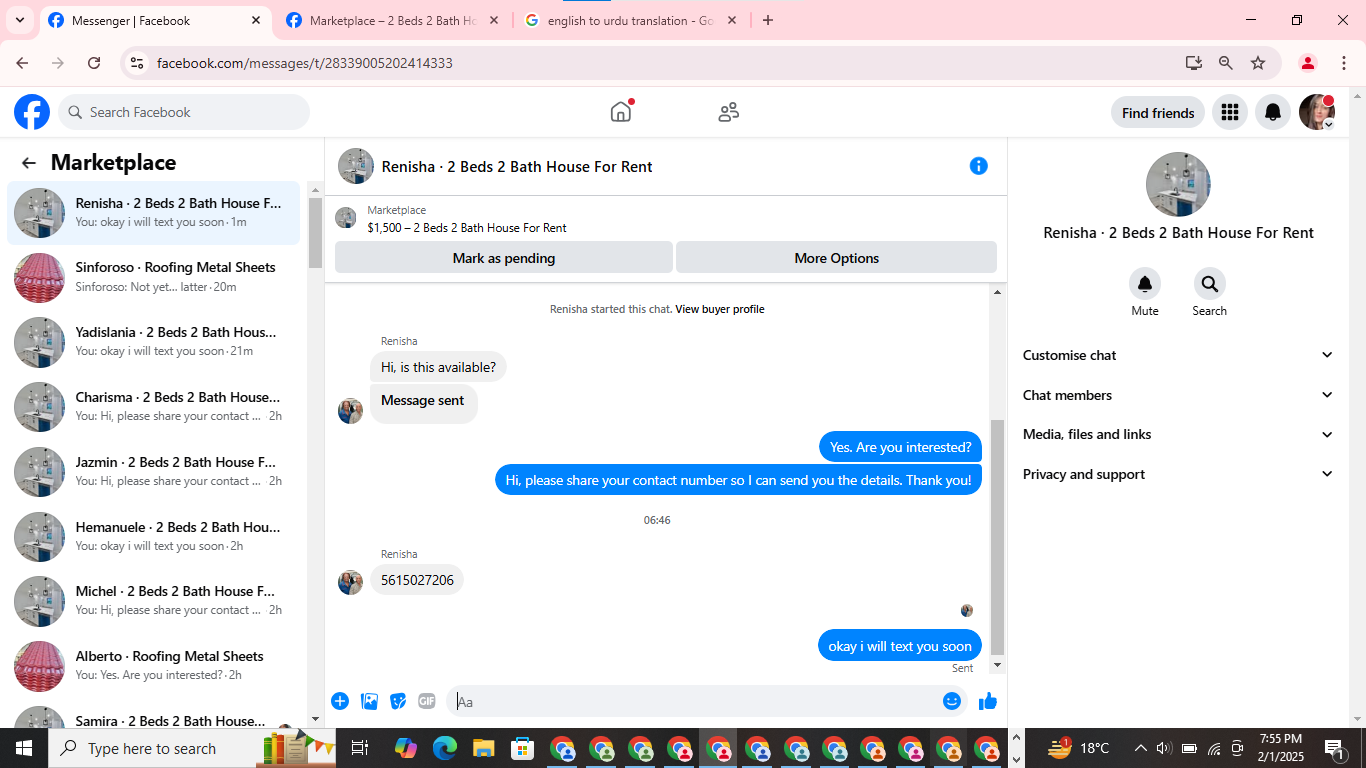Image resolution: width=1366 pixels, height=768 pixels.
Task: Reload the page in Chrome
Action: pos(94,63)
